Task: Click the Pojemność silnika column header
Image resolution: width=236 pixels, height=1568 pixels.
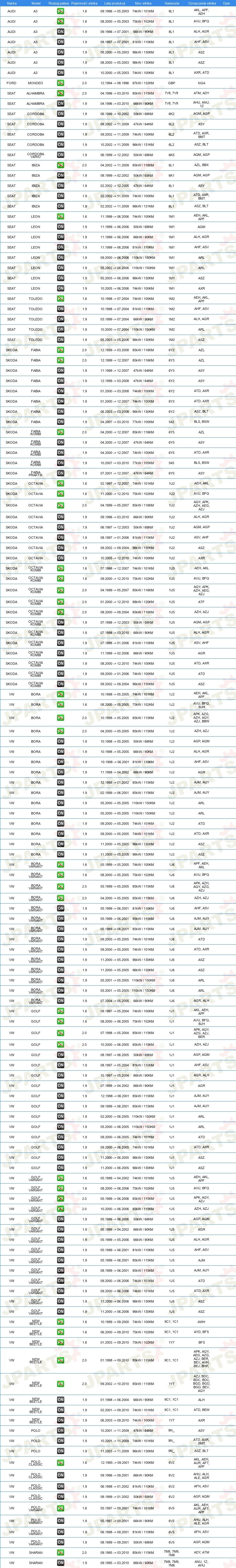Action: pyautogui.click(x=85, y=3)
